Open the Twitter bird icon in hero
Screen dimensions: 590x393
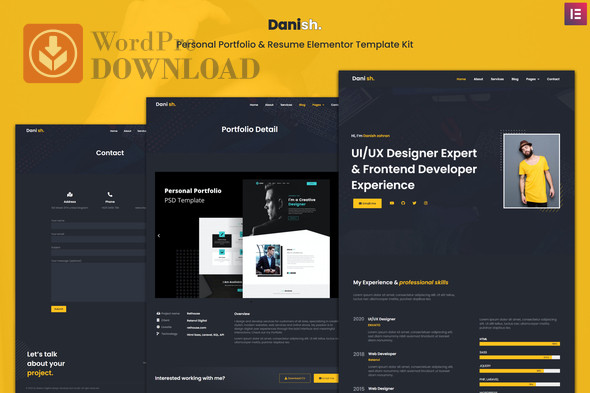click(414, 203)
